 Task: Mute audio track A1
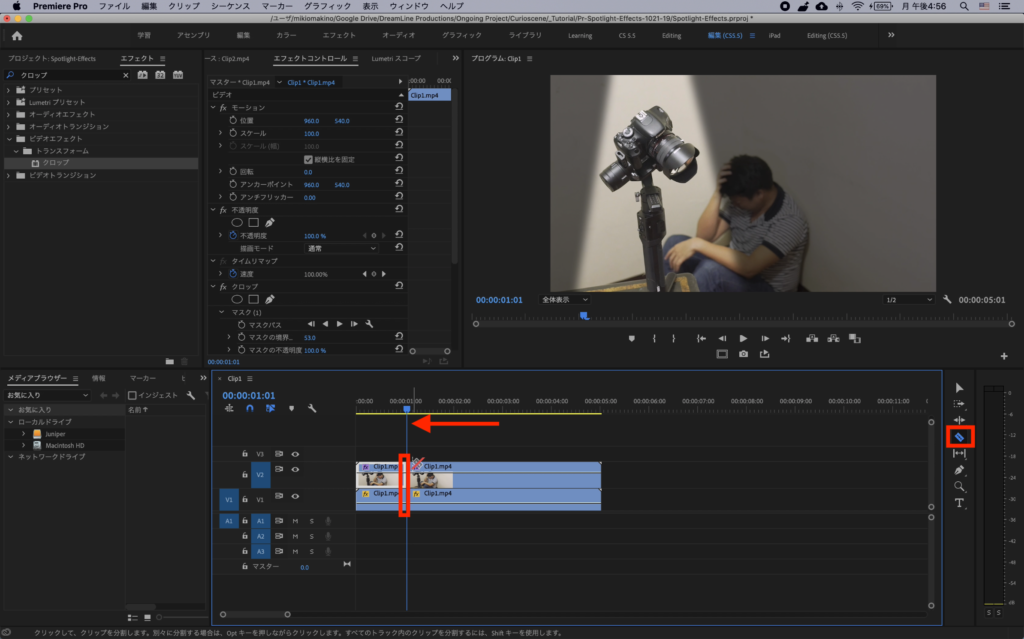pos(295,521)
